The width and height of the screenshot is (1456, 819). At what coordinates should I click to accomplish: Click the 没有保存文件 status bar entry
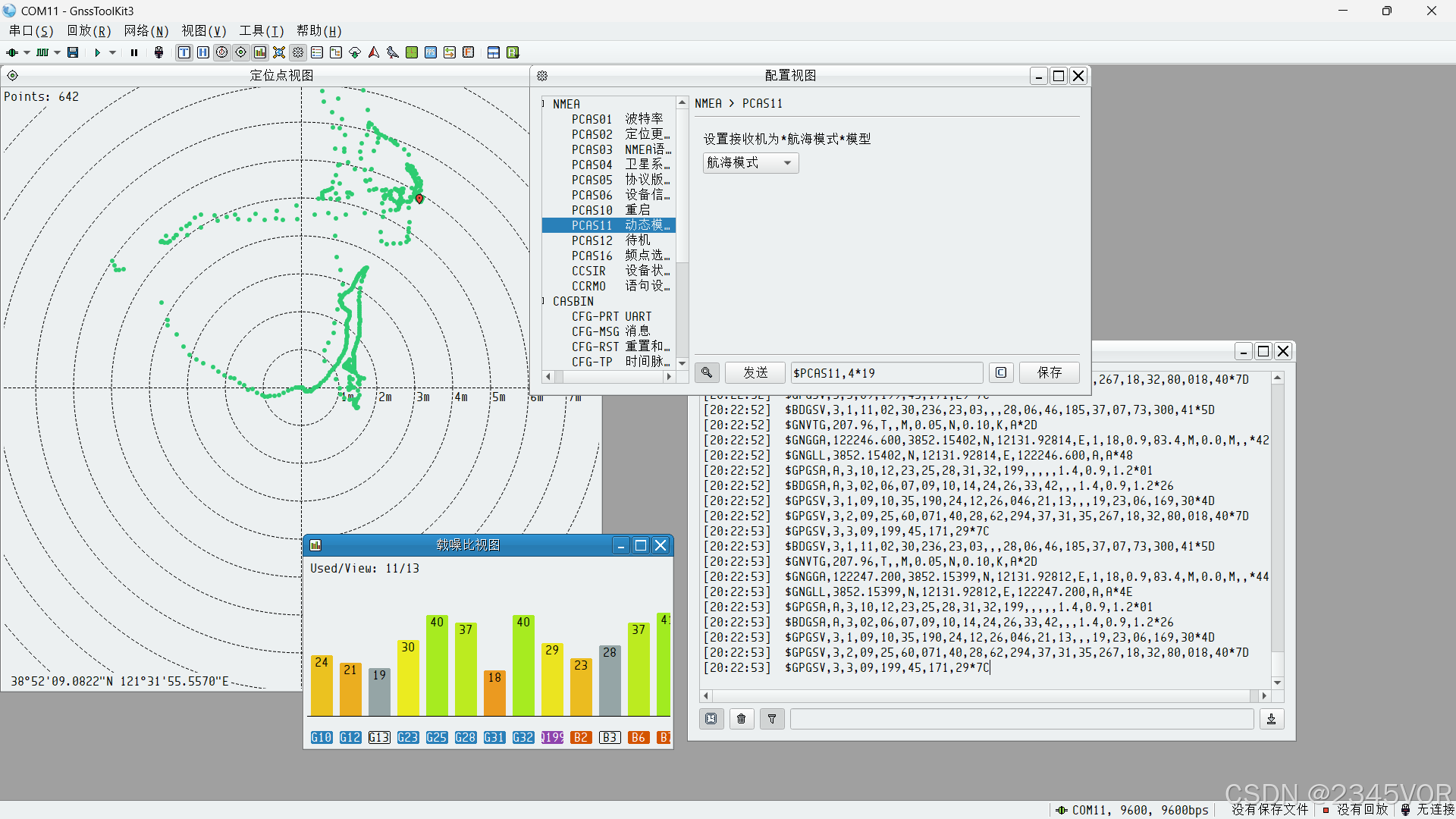[1270, 810]
